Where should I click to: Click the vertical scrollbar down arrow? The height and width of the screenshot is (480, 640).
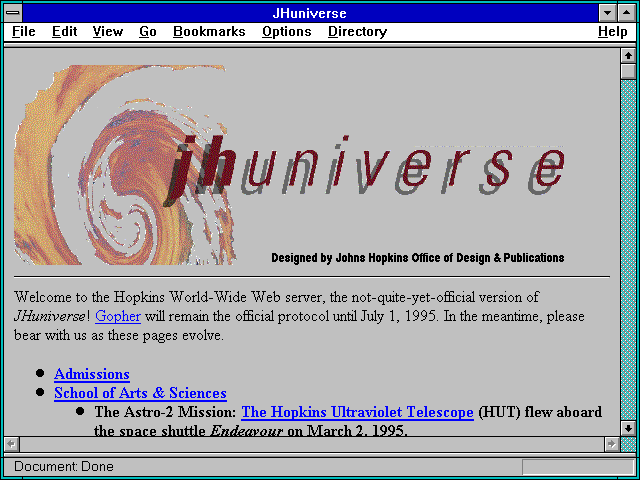coord(628,428)
